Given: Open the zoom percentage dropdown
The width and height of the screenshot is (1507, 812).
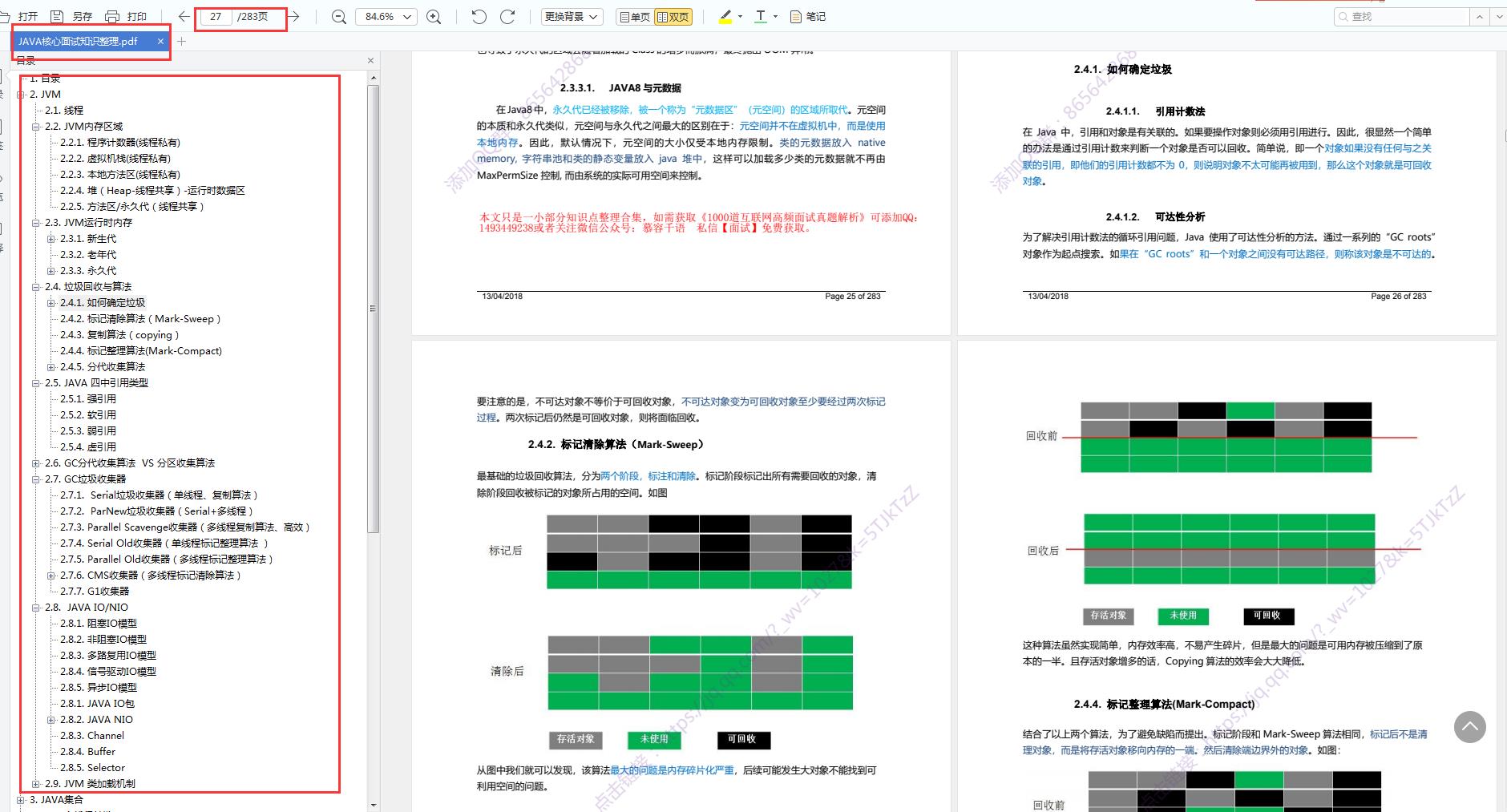Looking at the screenshot, I should pyautogui.click(x=407, y=17).
